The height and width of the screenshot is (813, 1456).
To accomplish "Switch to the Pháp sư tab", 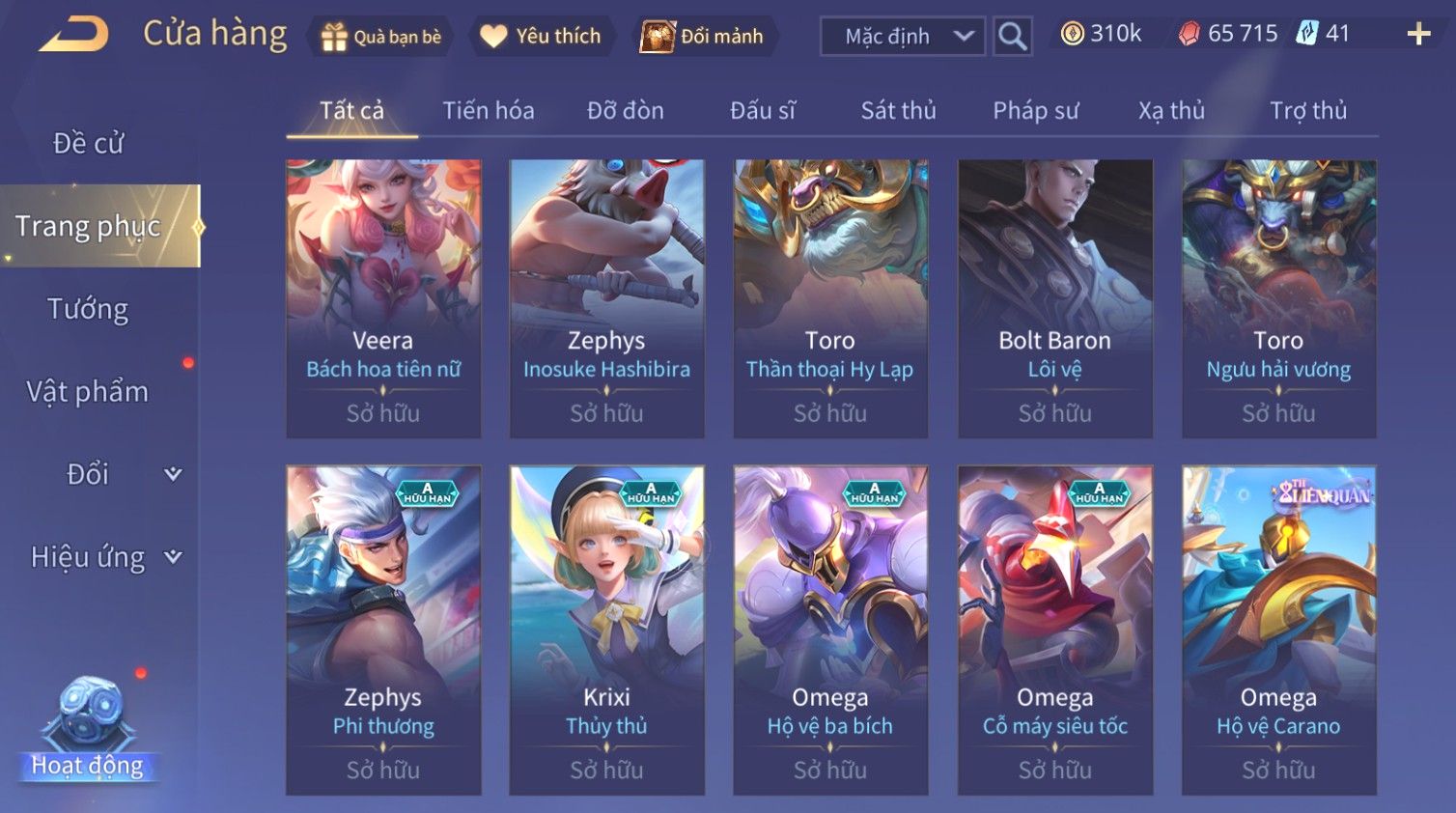I will 1035,111.
